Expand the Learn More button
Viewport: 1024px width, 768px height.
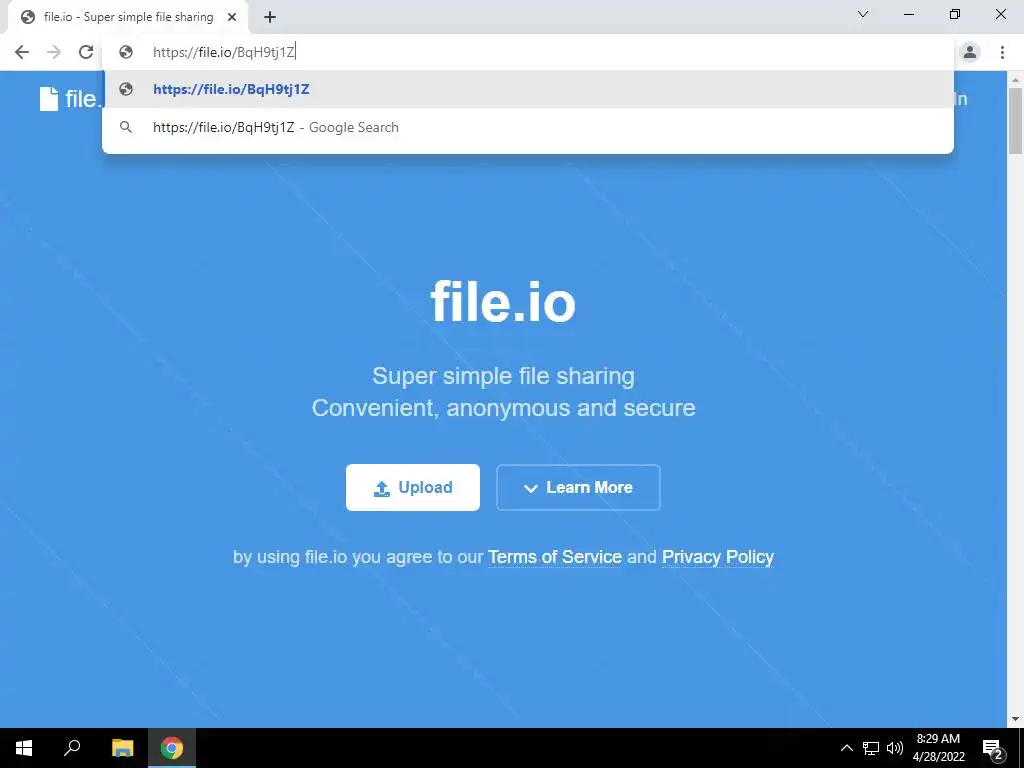(578, 487)
